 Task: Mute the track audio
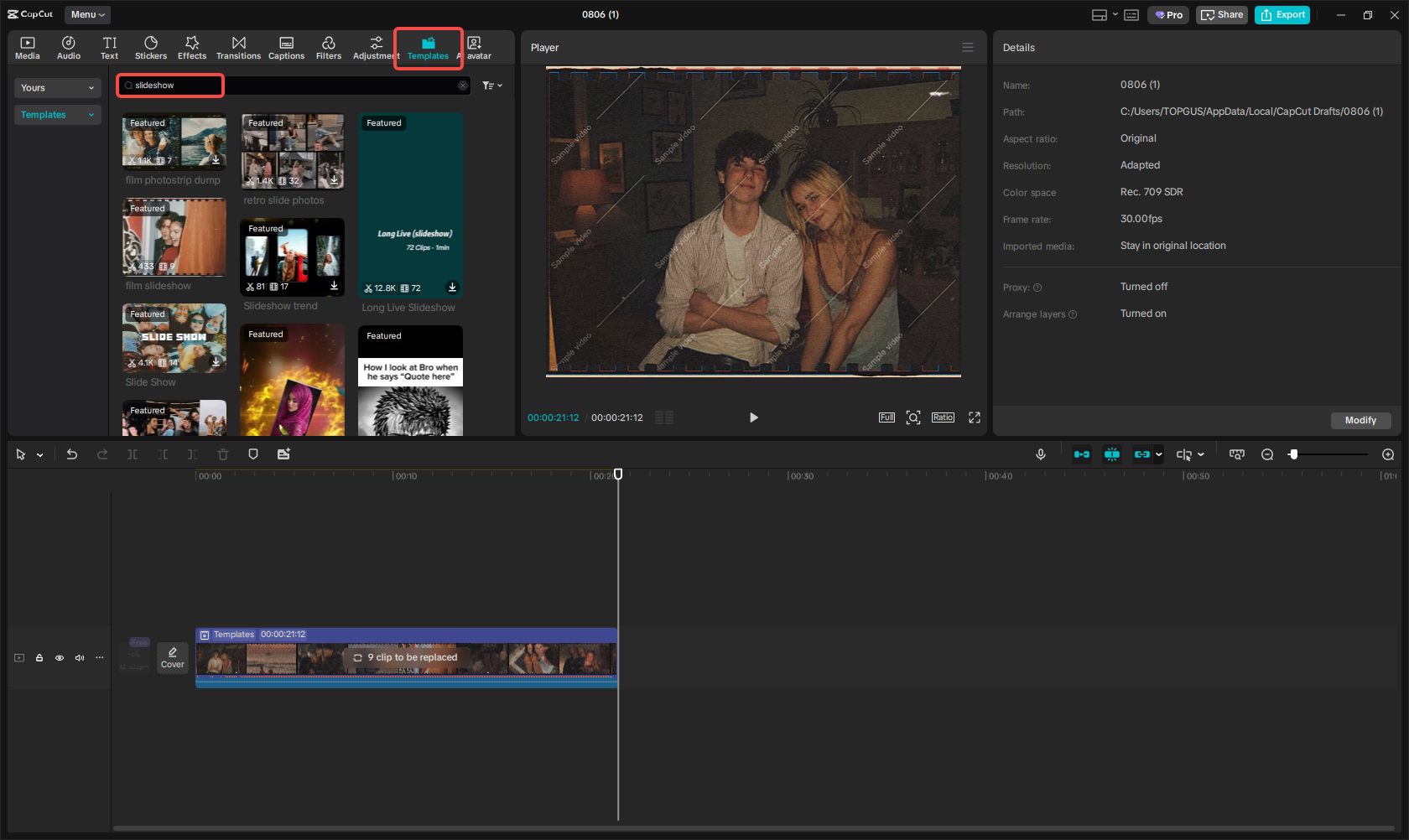coord(80,658)
